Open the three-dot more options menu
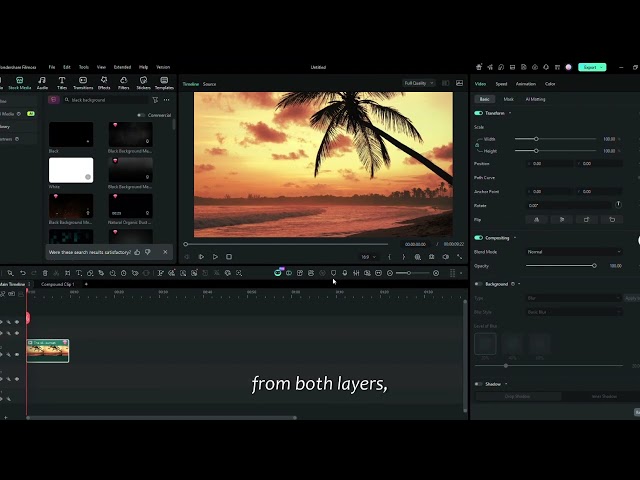This screenshot has width=640, height=480. (167, 100)
